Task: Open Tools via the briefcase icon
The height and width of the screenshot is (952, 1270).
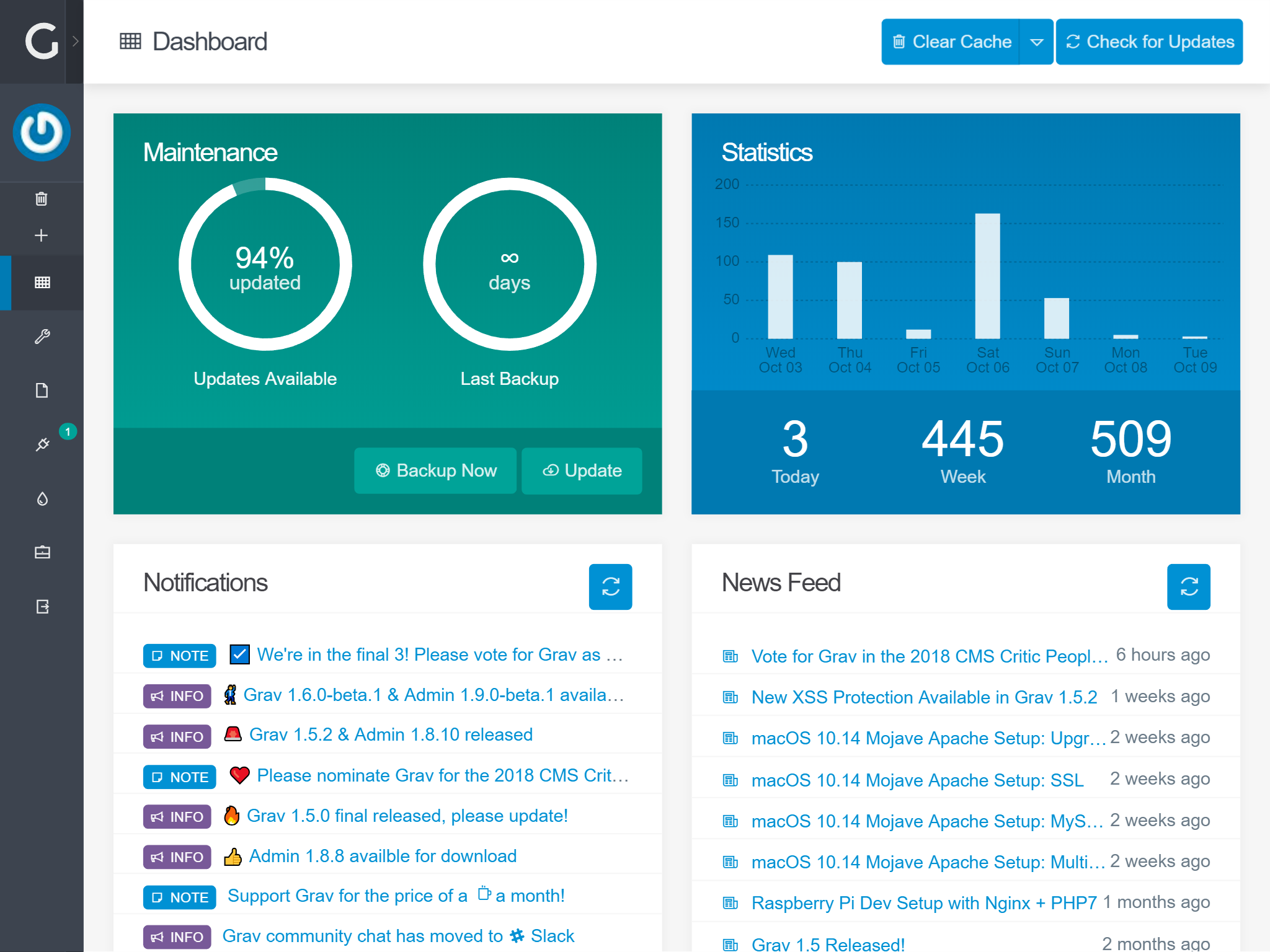Action: [x=42, y=552]
